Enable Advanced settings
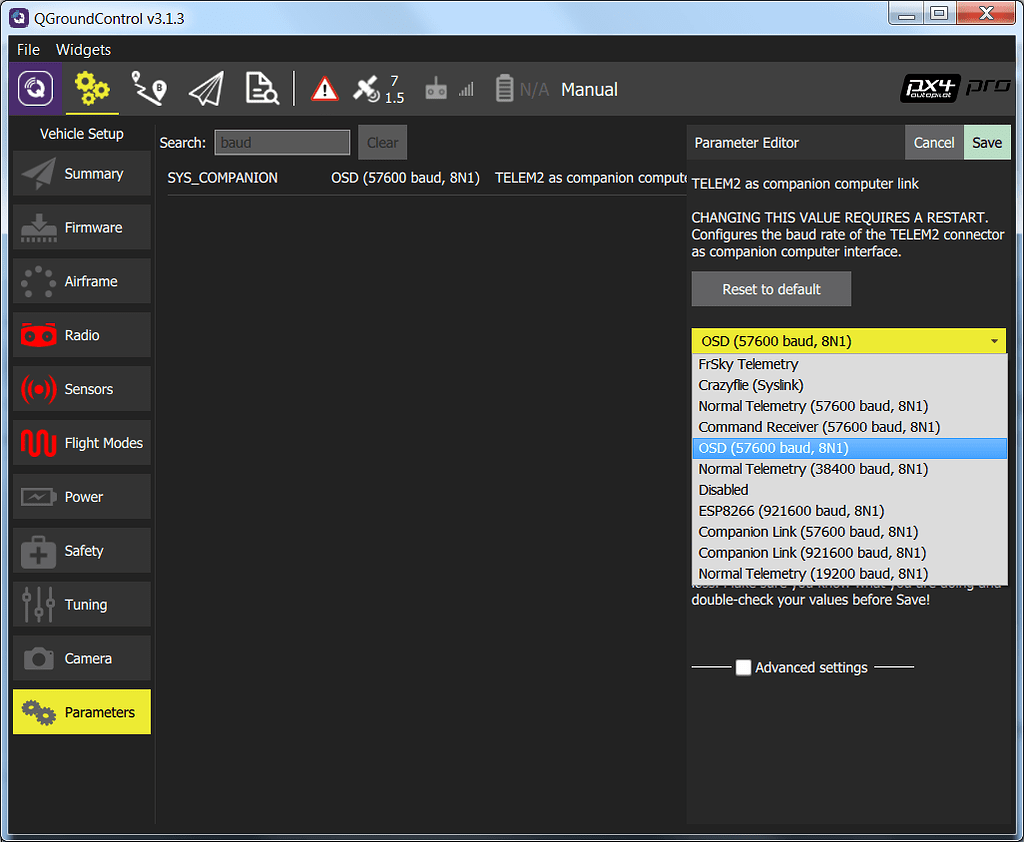 (744, 667)
